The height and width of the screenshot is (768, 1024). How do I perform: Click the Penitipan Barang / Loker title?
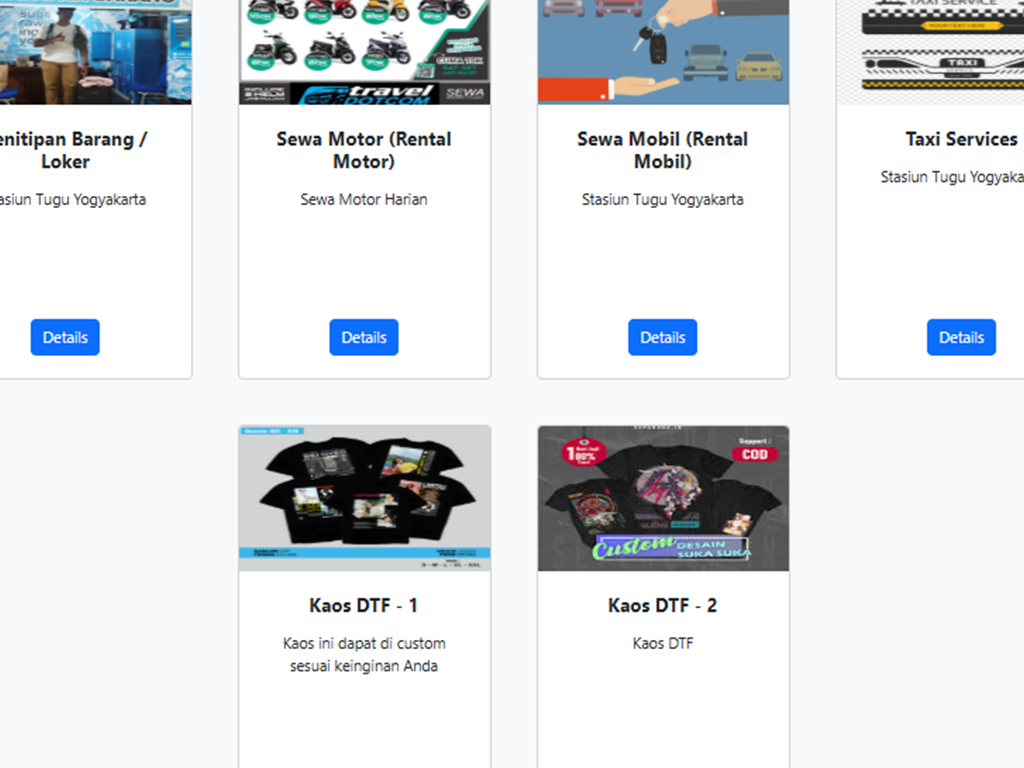click(72, 150)
